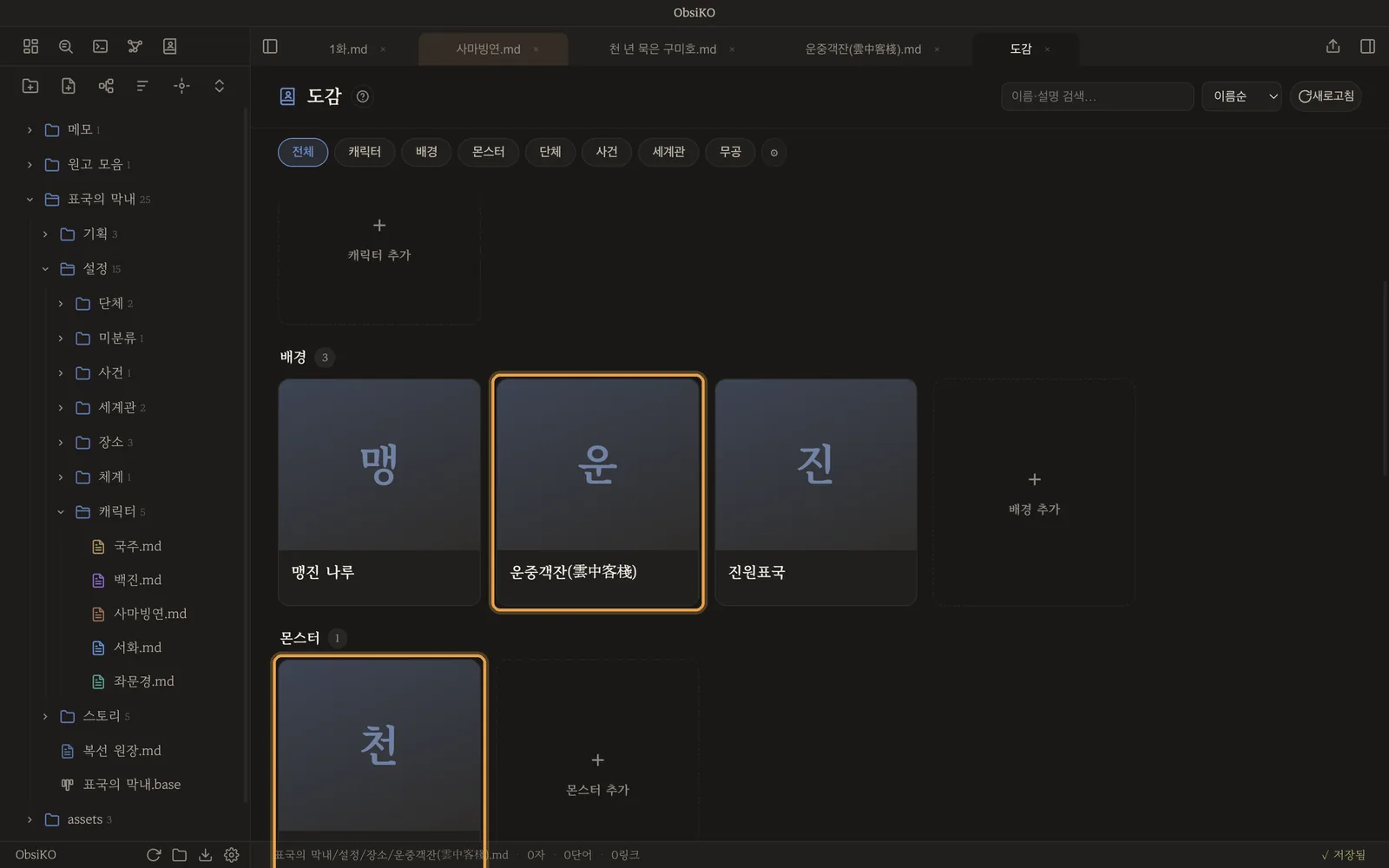Create a new note via toolbar icon
Viewport: 1389px width, 868px height.
69,85
